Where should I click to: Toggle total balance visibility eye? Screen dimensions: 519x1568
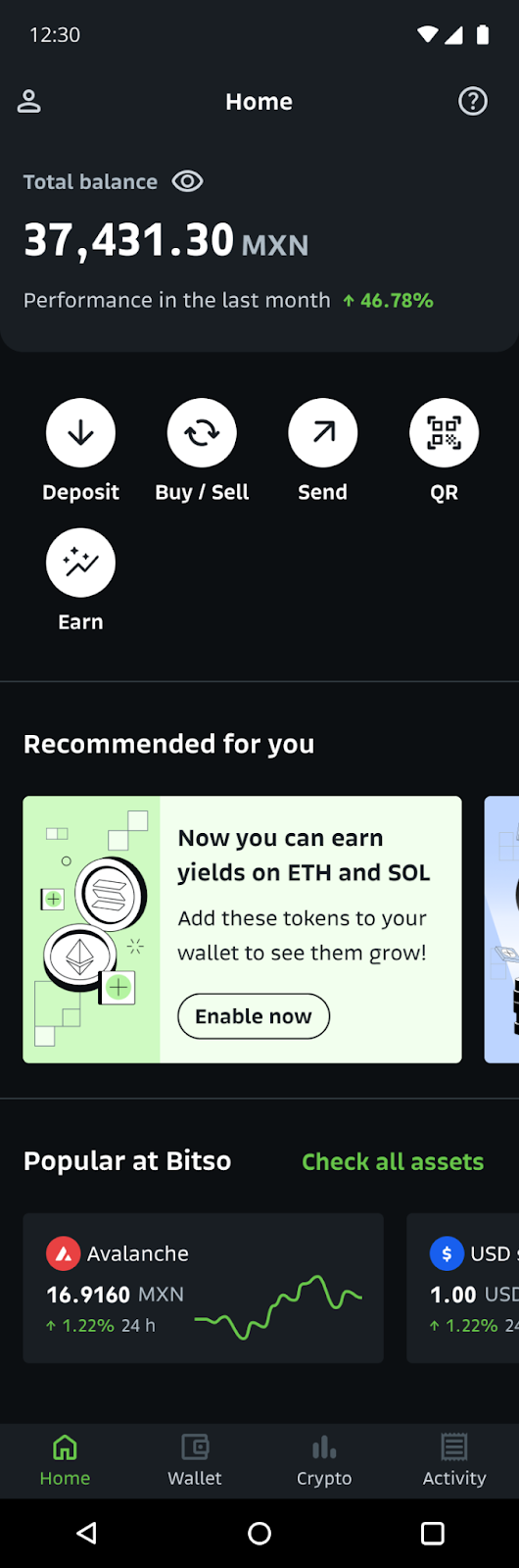[x=187, y=181]
